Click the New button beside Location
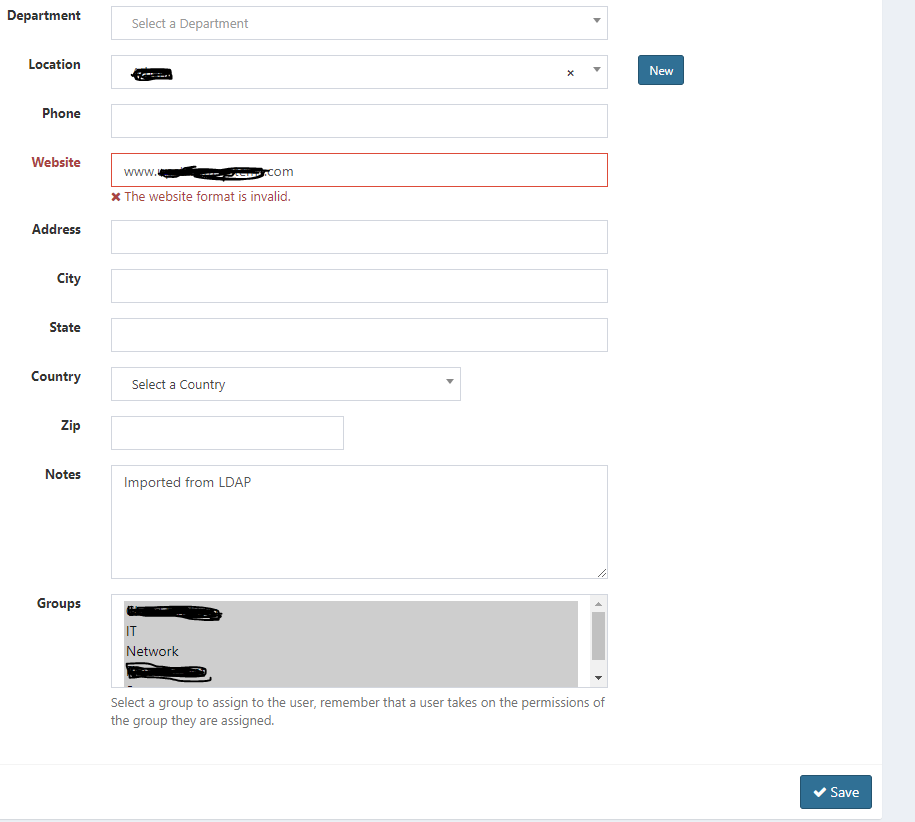This screenshot has height=822, width=915. 660,70
